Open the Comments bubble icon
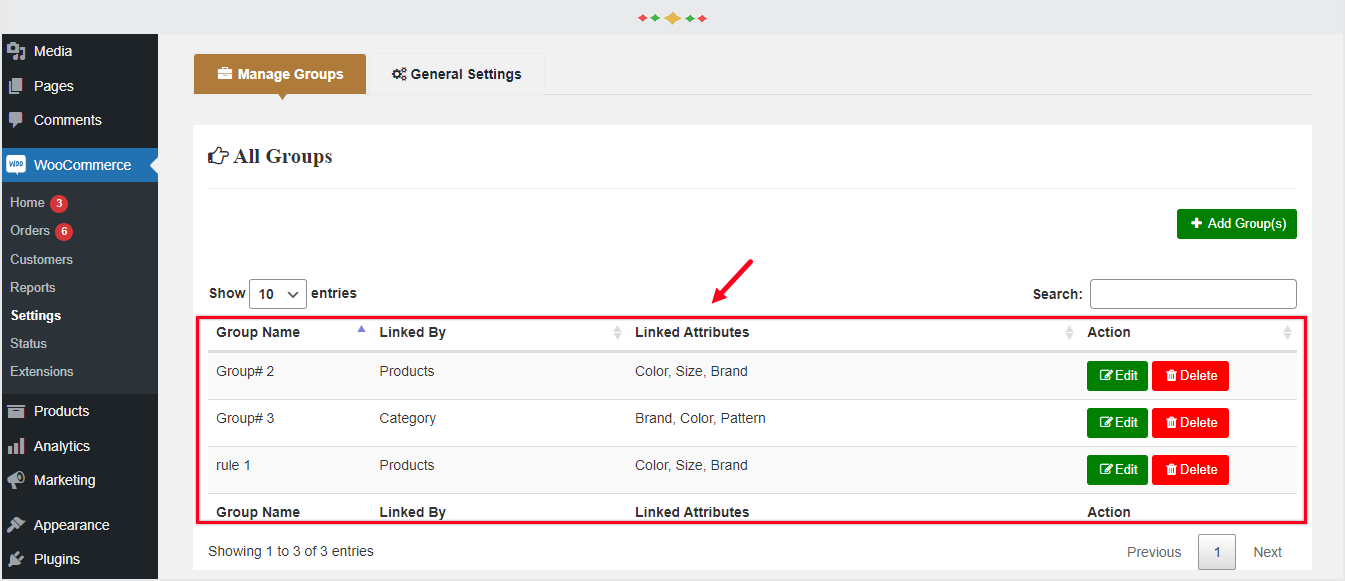Screen dimensions: 1345x581 15,120
